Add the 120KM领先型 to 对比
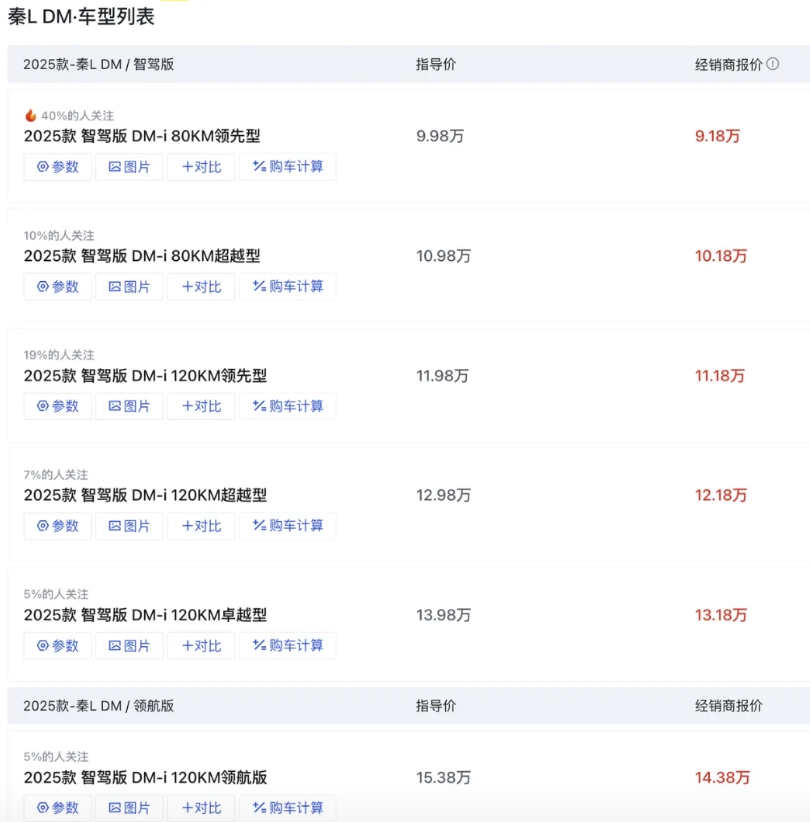This screenshot has width=810, height=822. click(201, 406)
